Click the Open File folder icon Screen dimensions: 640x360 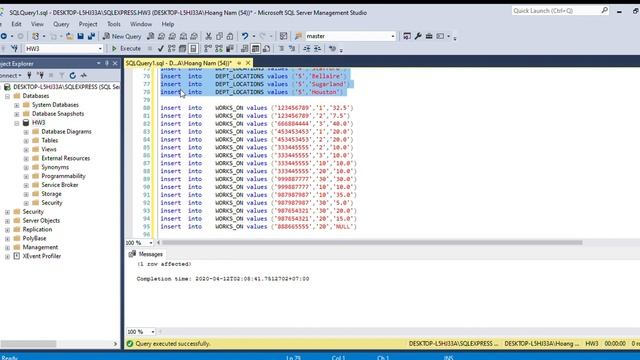click(x=70, y=36)
